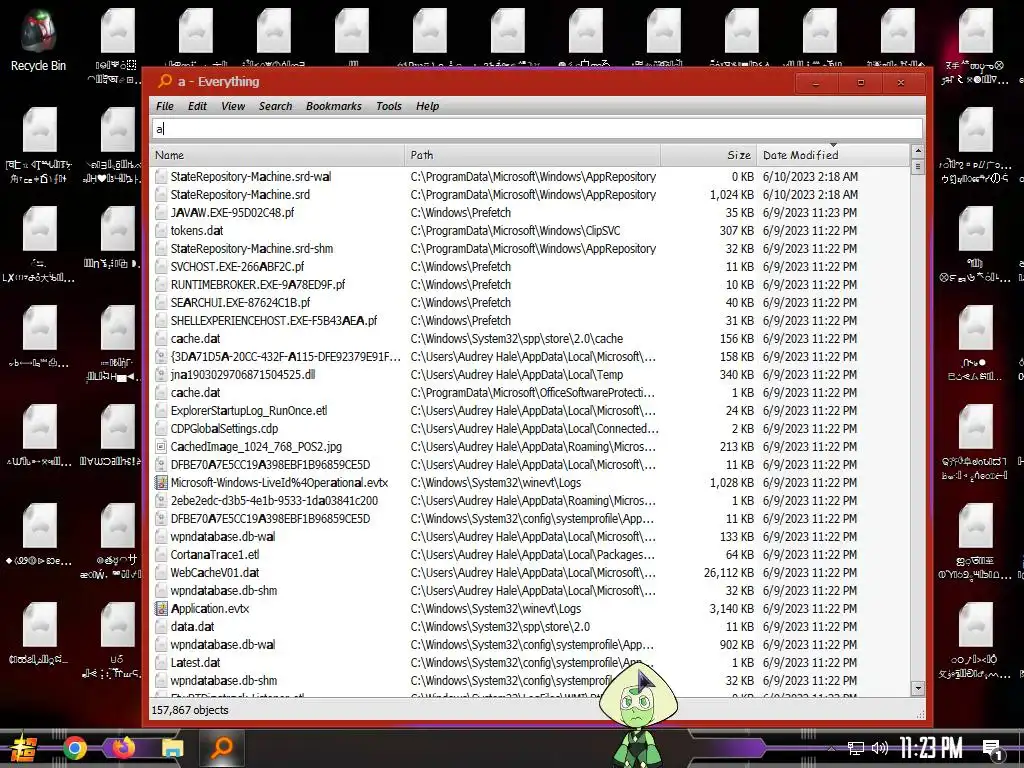Select icon of ExplorerStartupLog_RunOnce.etl

click(161, 411)
